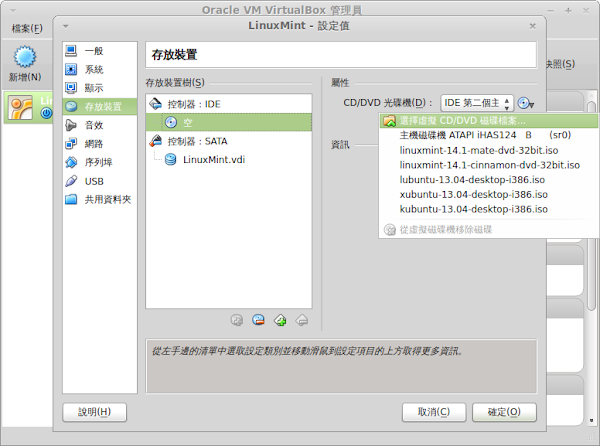600x446 pixels.
Task: Open the 系統 (System) settings category
Action: [99, 69]
